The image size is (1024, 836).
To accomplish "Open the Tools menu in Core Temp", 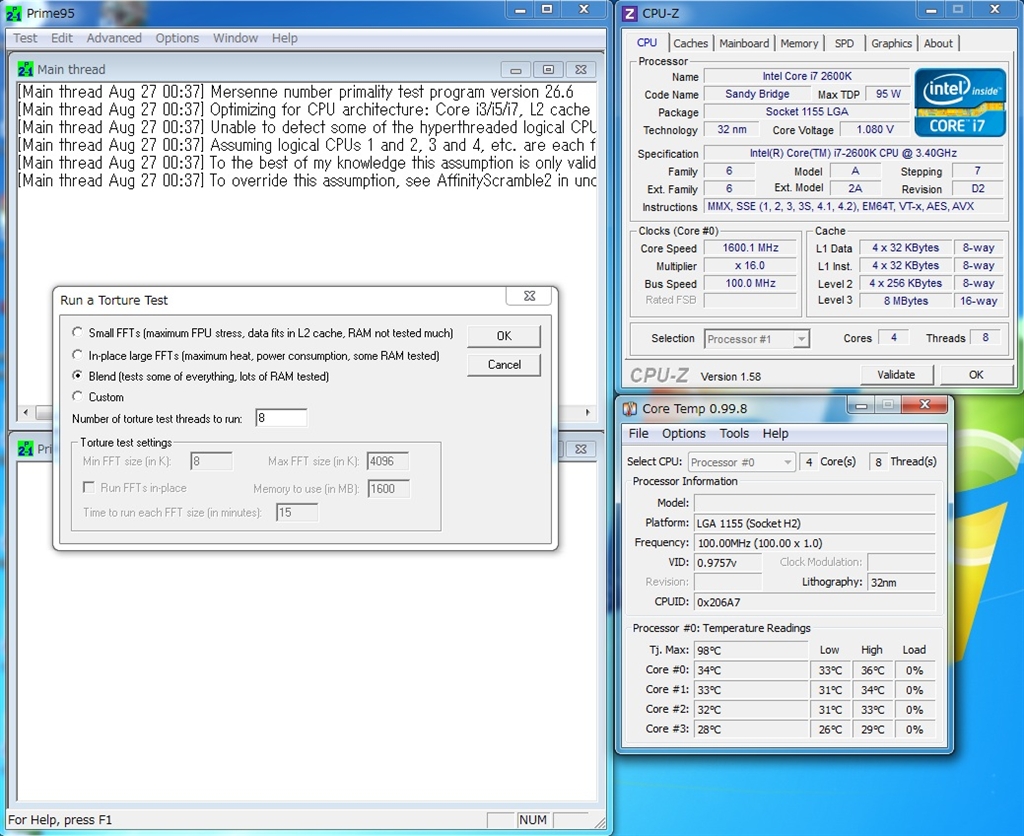I will (x=734, y=434).
